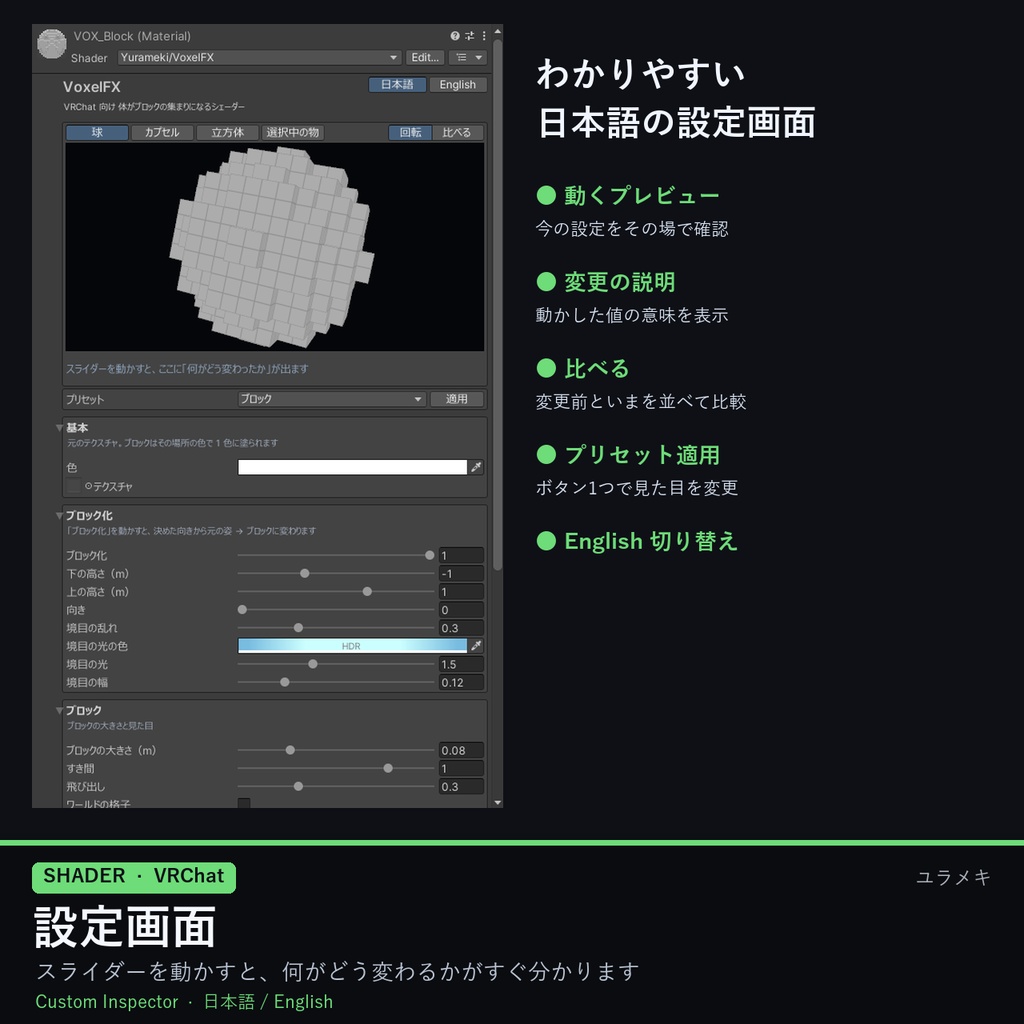
Task: Click the 'Custom Inspector · 日本語 / English' text
Action: pyautogui.click(x=184, y=1002)
